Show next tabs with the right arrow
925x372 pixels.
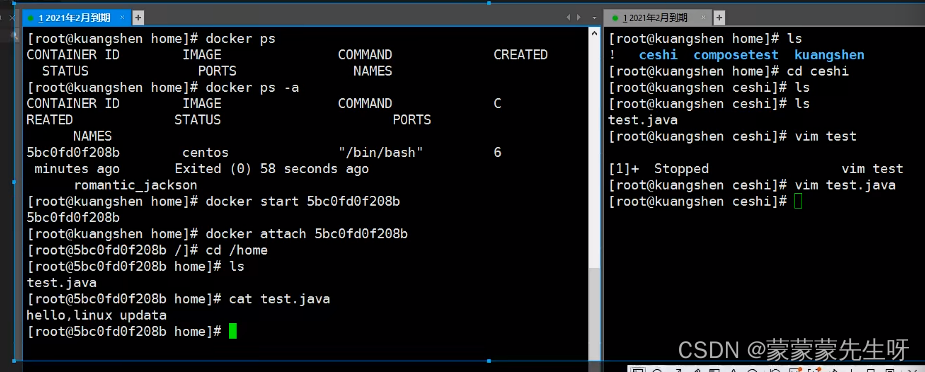click(x=579, y=18)
